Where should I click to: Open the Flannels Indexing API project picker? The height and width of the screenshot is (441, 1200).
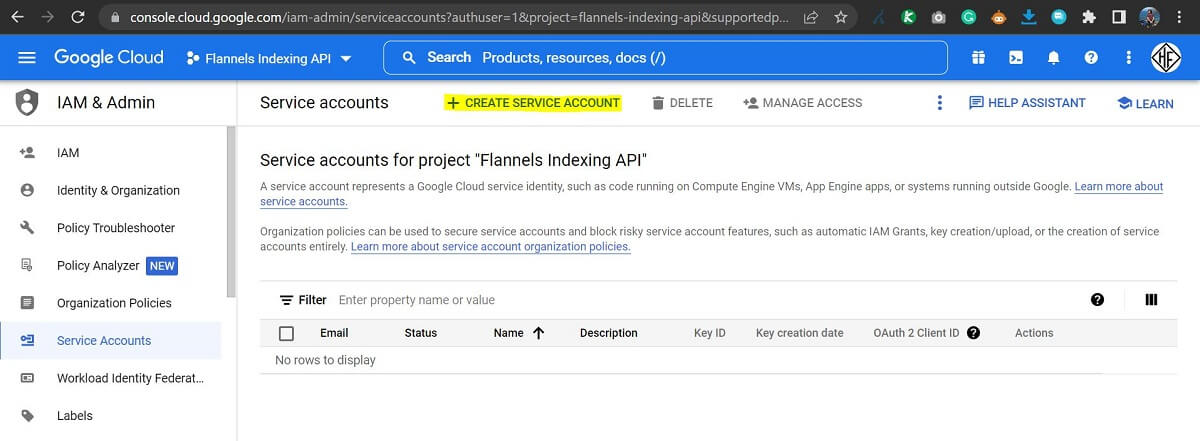coord(269,58)
